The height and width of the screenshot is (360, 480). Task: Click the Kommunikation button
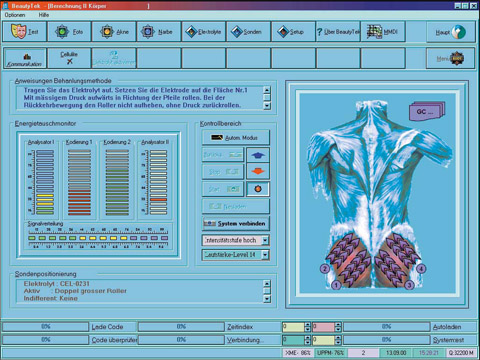tap(24, 58)
